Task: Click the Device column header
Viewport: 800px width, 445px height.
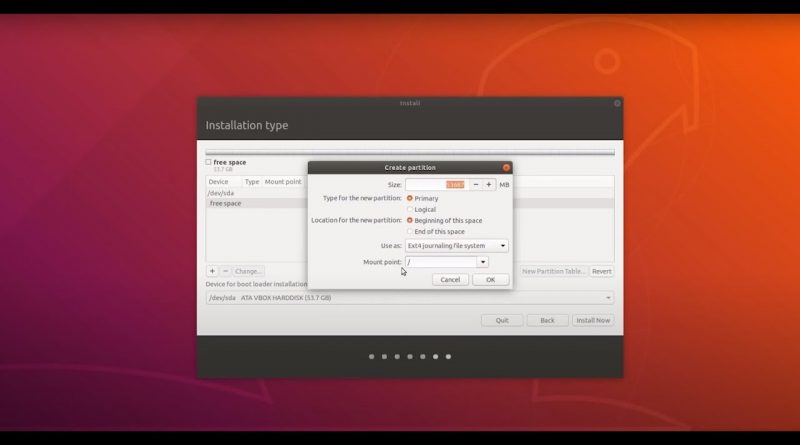Action: 223,182
